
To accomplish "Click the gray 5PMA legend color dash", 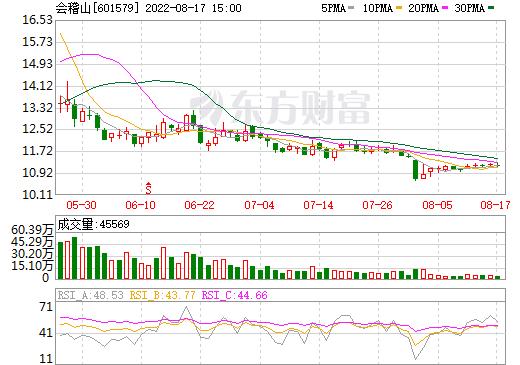I will click(351, 7).
